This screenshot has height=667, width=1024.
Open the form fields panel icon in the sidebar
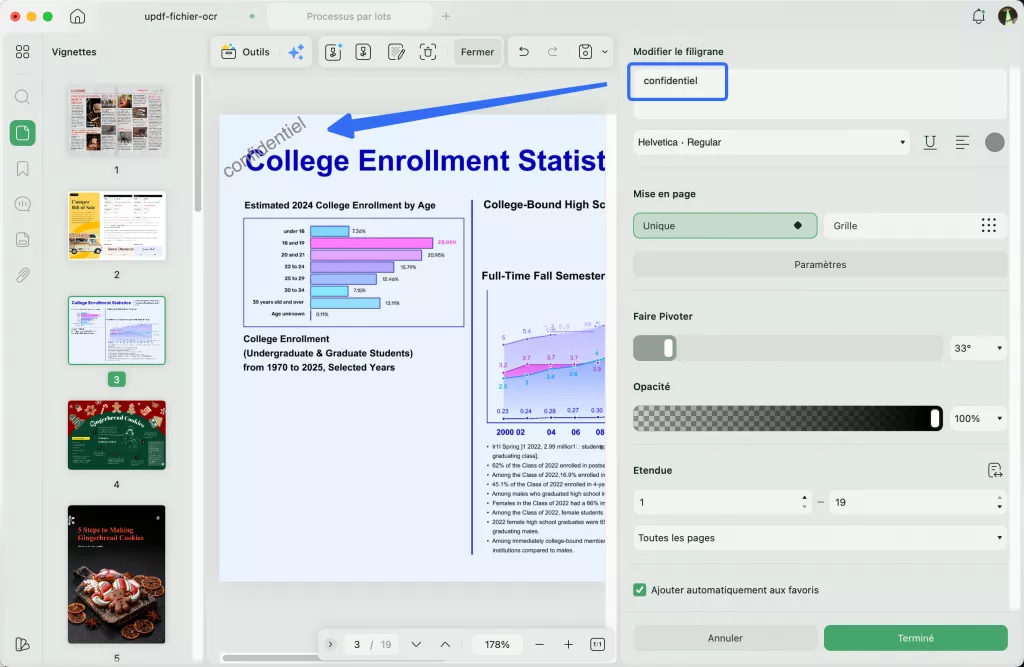click(x=22, y=240)
